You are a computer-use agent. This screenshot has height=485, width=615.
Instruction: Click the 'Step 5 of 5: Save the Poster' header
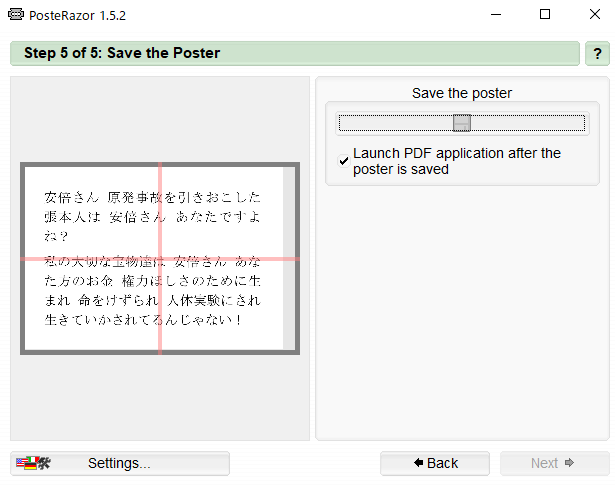[x=122, y=53]
